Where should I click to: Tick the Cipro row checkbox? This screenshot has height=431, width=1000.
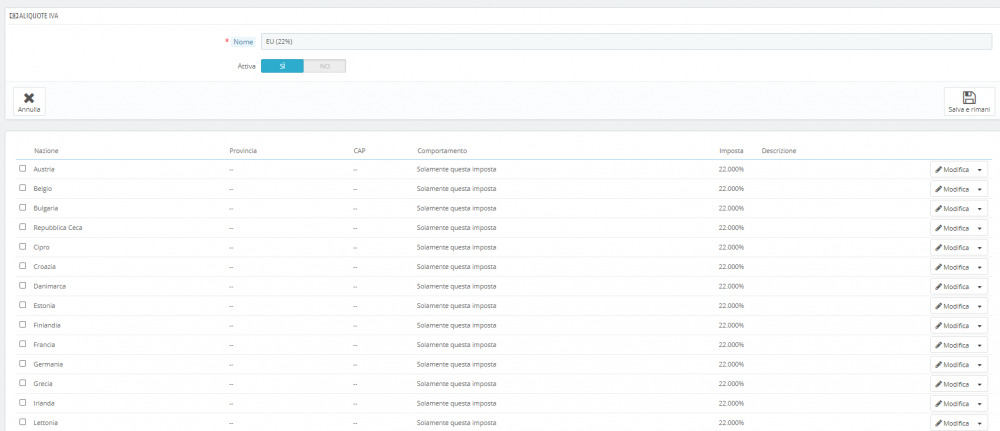click(23, 247)
